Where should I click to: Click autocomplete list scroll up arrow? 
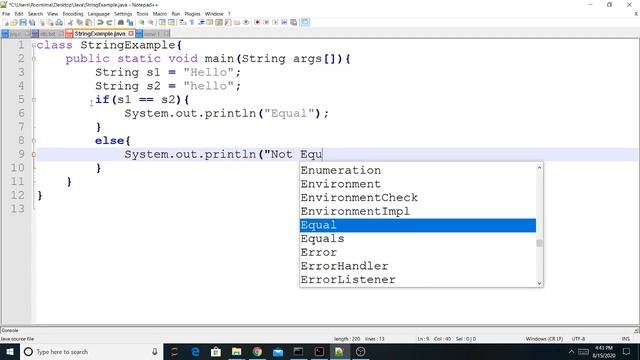tap(540, 167)
